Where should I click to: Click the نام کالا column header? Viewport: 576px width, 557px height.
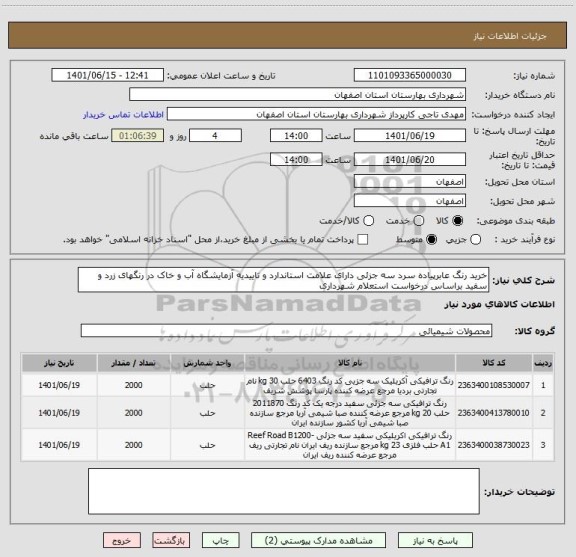pos(350,363)
